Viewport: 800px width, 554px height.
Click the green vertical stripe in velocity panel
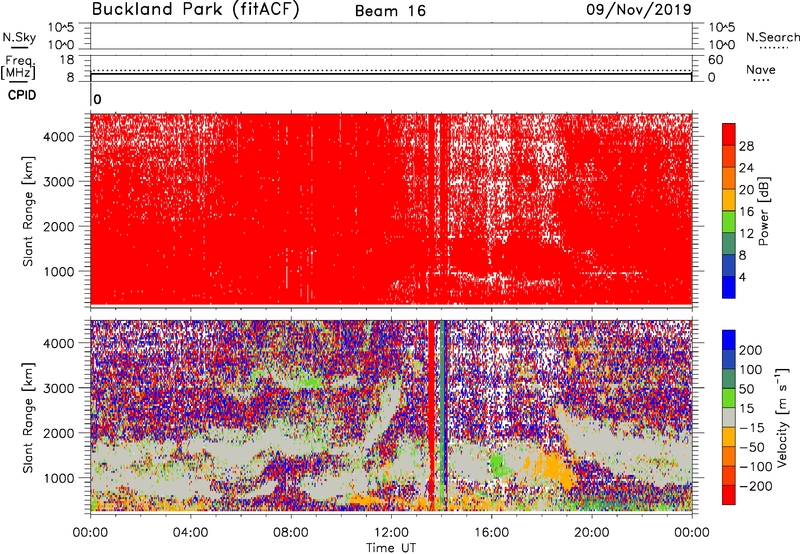[x=443, y=415]
